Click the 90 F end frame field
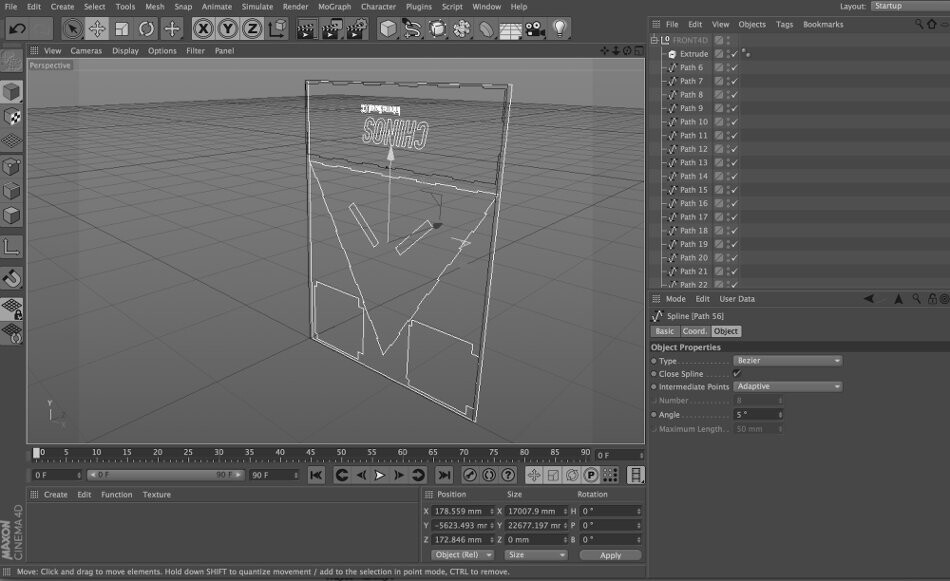This screenshot has height=581, width=950. 274,475
